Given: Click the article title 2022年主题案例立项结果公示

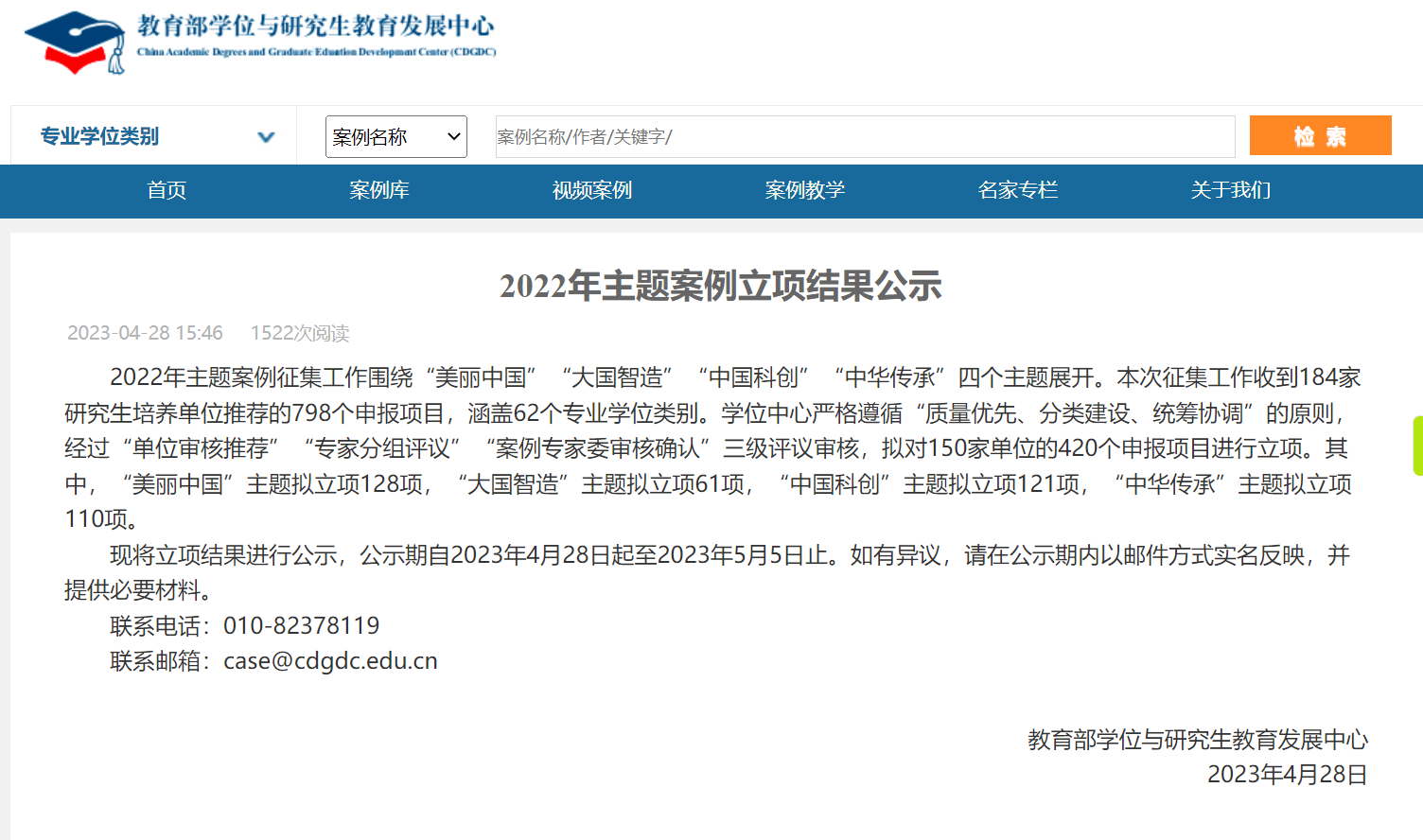Looking at the screenshot, I should click(x=720, y=286).
